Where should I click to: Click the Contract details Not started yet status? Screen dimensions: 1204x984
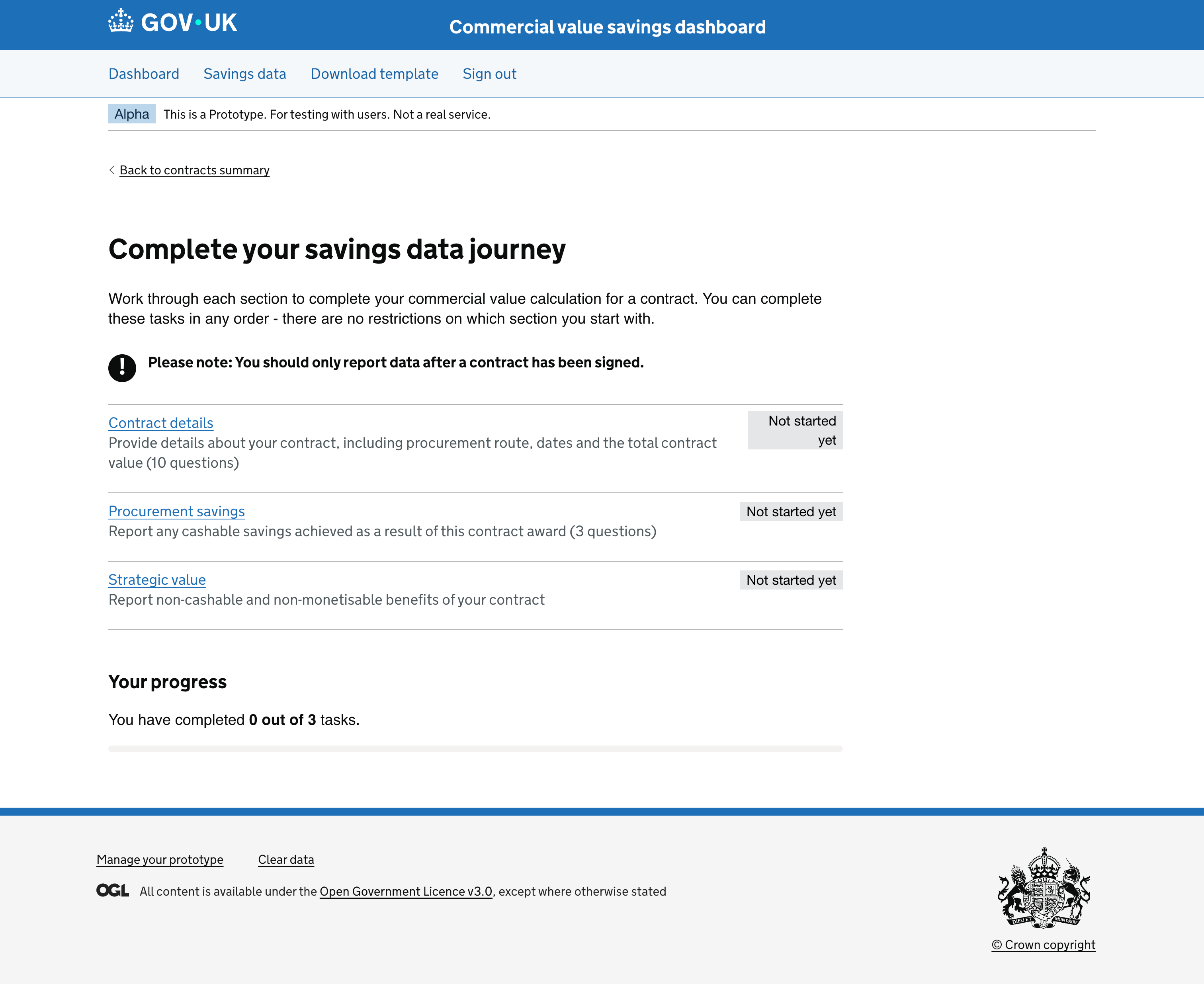(x=795, y=430)
